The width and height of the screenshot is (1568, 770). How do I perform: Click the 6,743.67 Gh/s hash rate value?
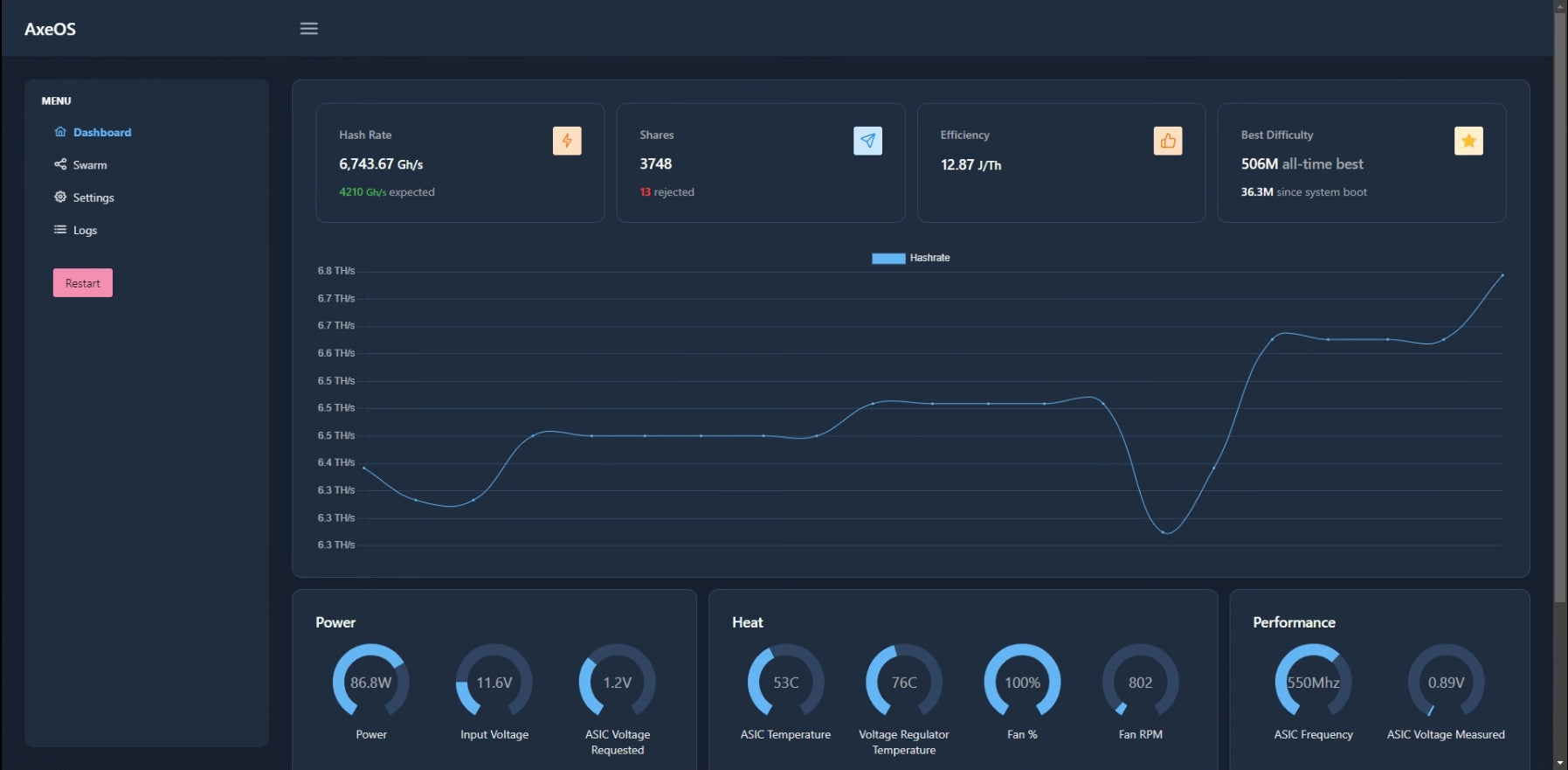pyautogui.click(x=381, y=164)
